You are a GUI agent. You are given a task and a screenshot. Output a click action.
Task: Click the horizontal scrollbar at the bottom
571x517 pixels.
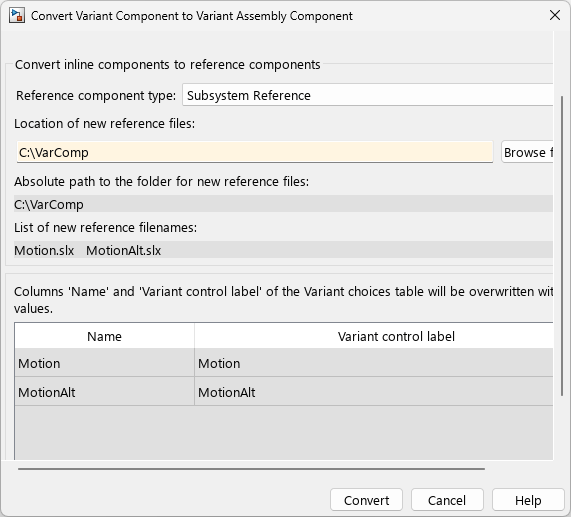click(251, 469)
